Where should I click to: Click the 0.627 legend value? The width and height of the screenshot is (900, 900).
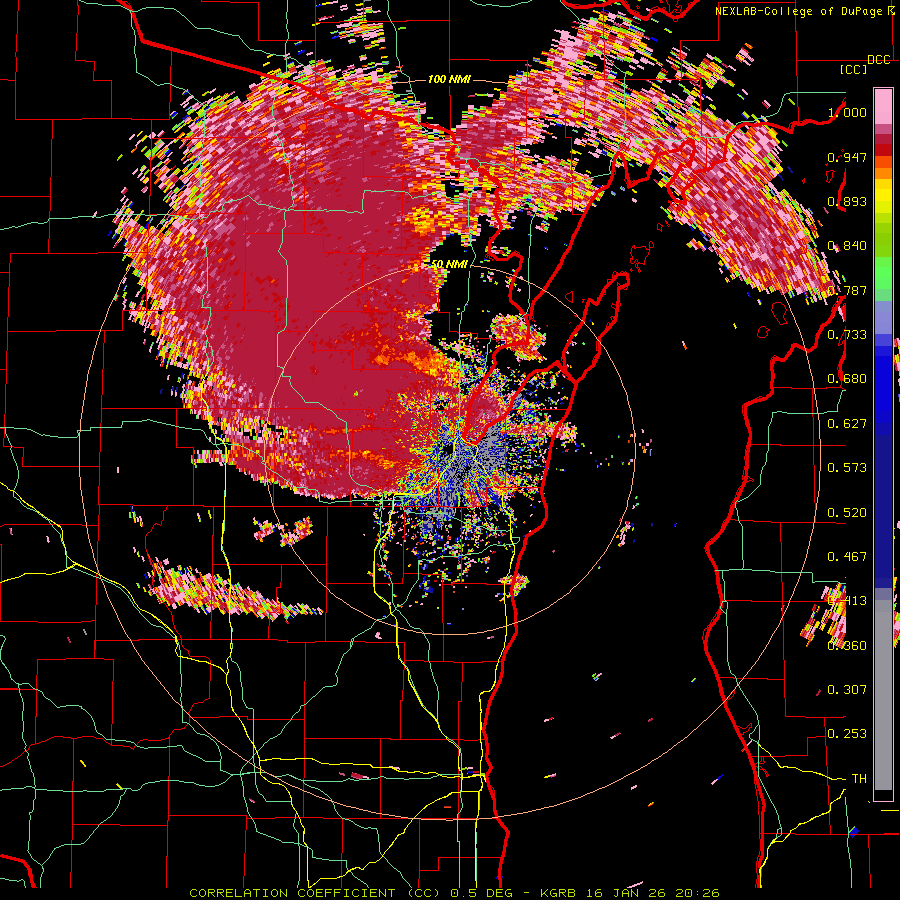point(847,424)
